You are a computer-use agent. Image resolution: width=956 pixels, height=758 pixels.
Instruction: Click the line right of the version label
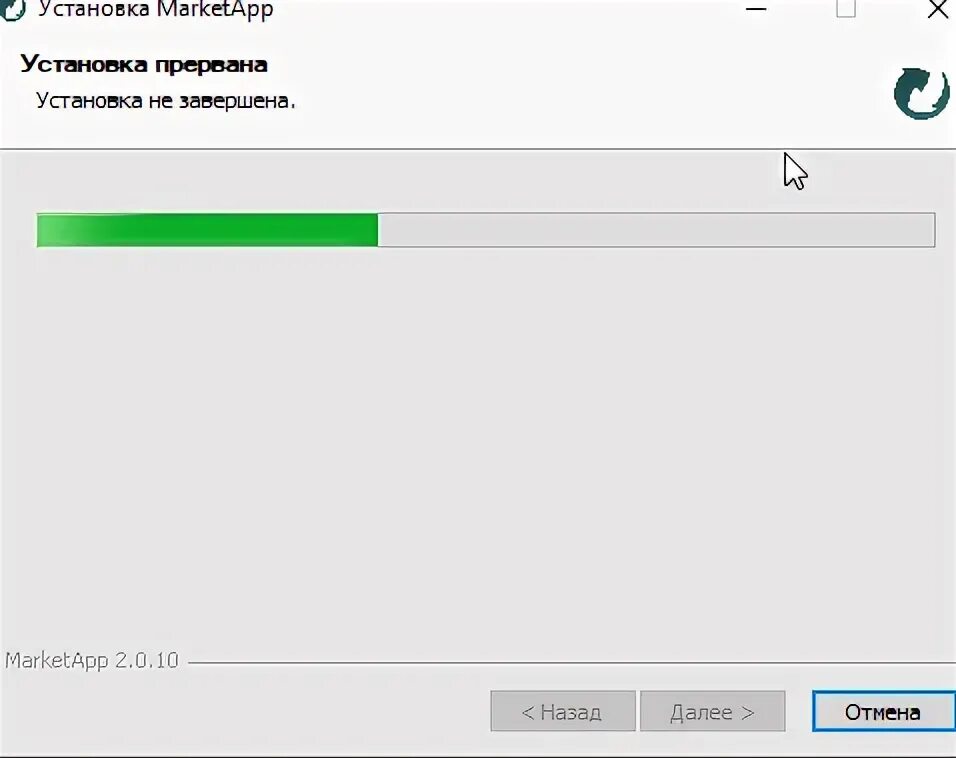pos(572,662)
